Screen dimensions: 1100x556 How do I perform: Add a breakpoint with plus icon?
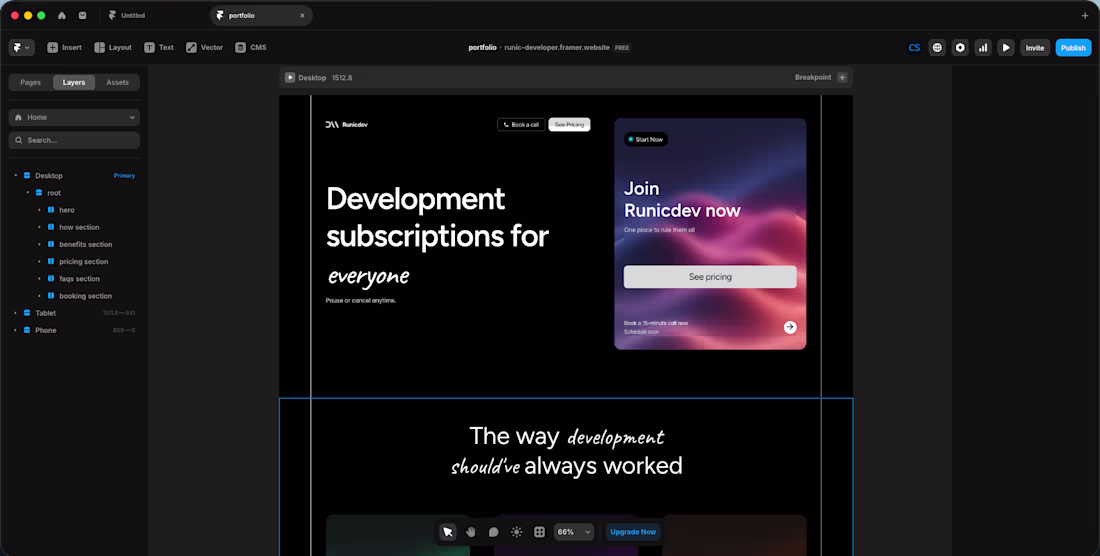843,77
